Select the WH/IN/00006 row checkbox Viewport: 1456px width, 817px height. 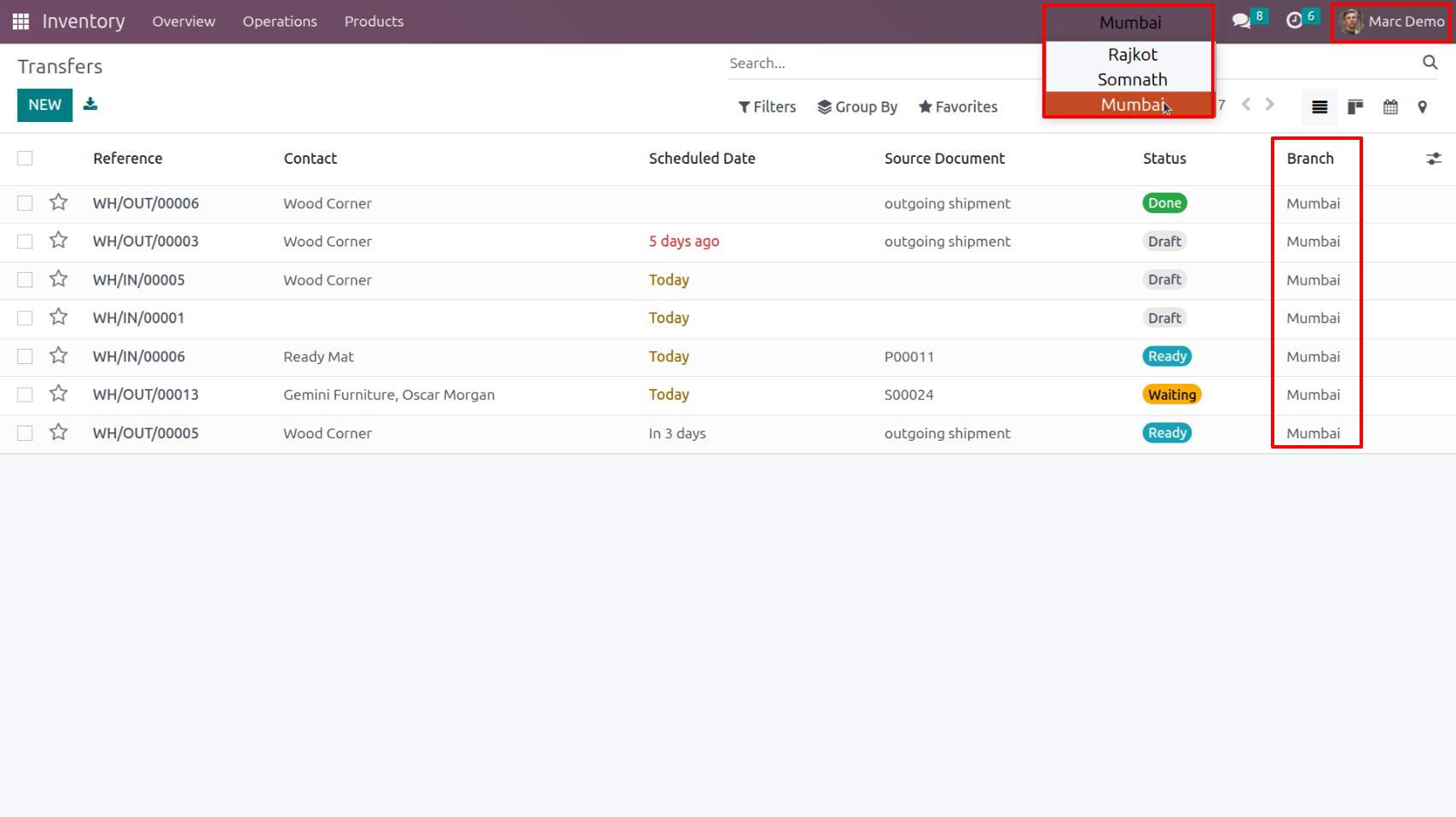[25, 356]
